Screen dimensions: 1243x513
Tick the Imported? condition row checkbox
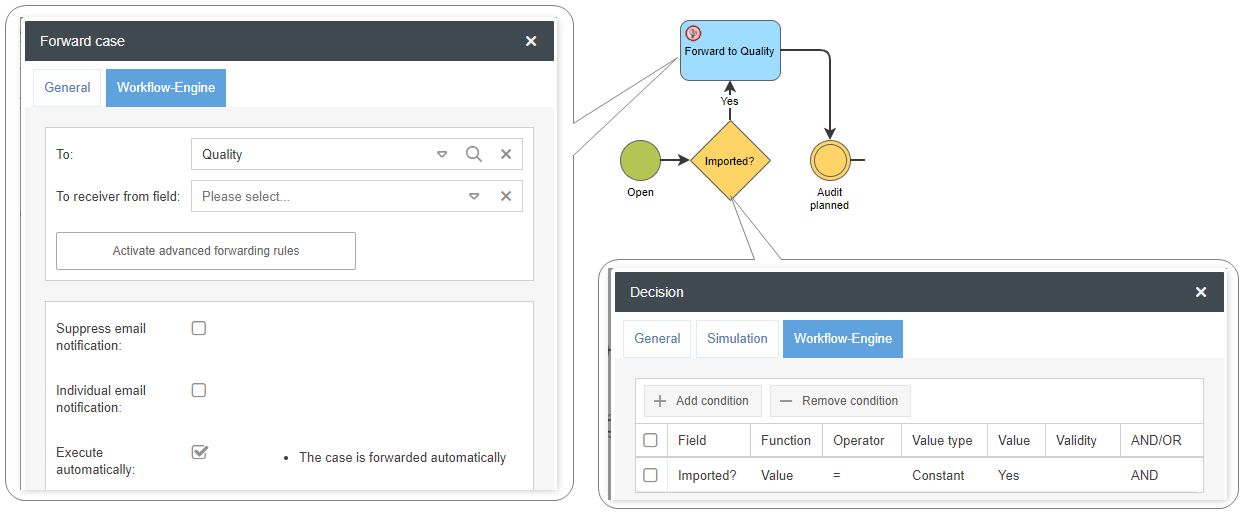(650, 475)
